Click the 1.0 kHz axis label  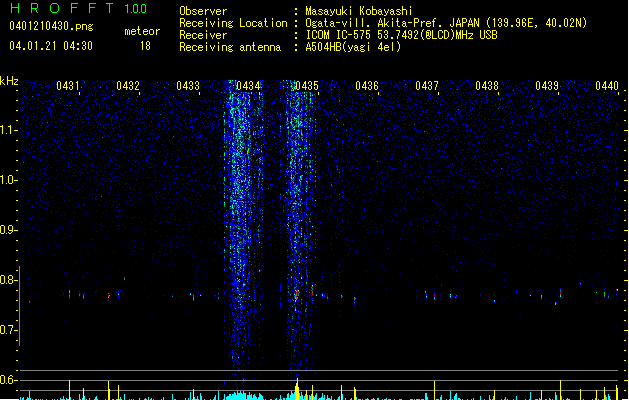click(x=8, y=180)
